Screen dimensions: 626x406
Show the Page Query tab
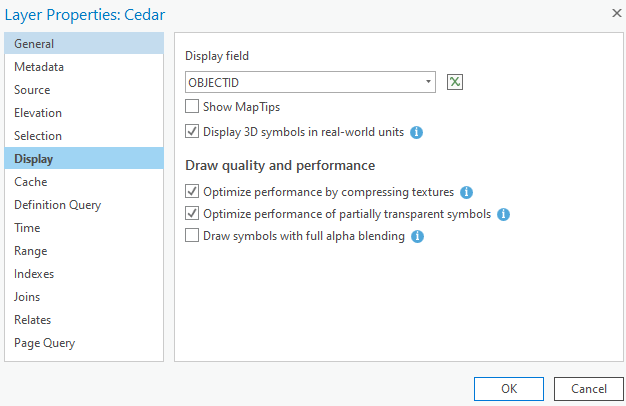pyautogui.click(x=44, y=343)
